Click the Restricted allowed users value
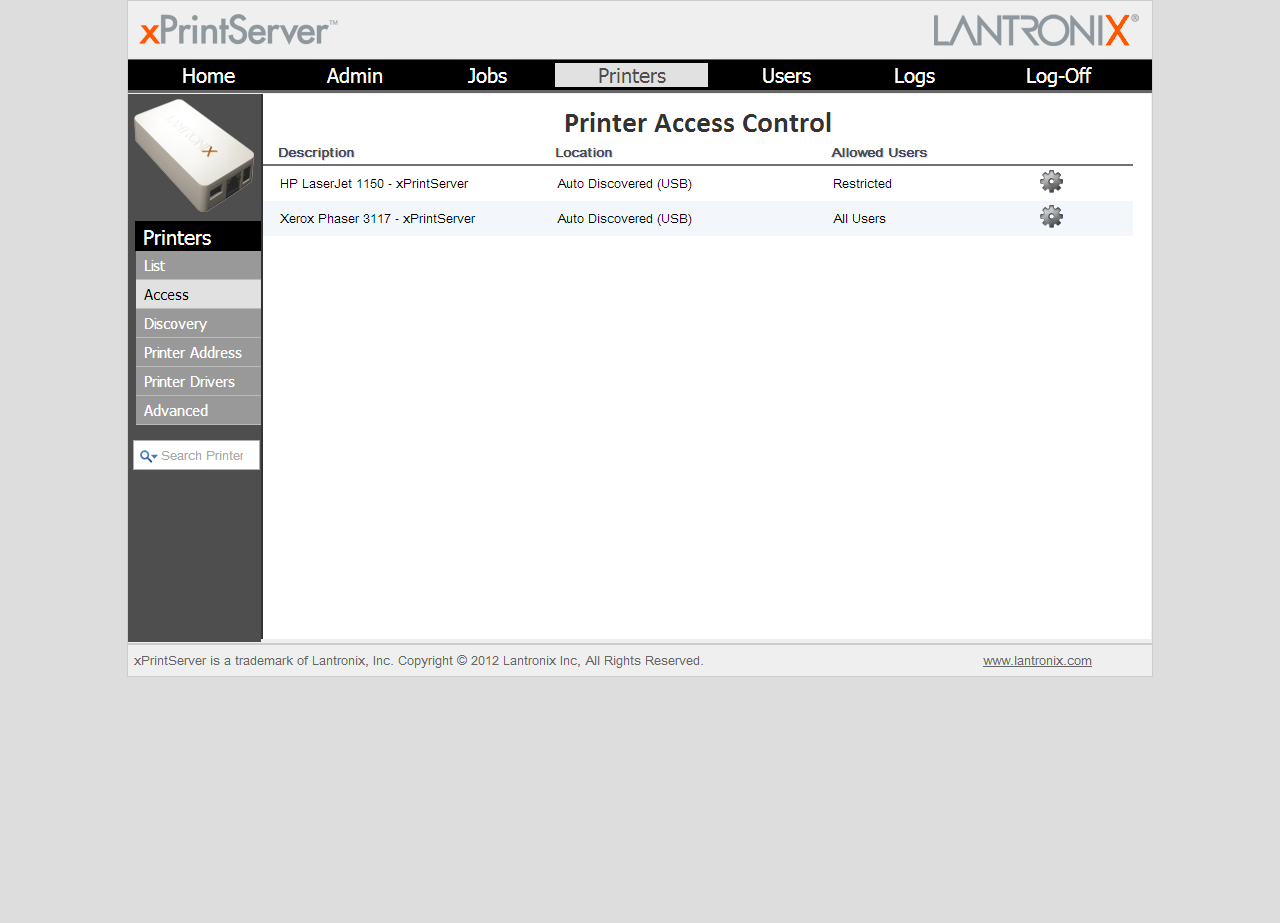 click(862, 184)
